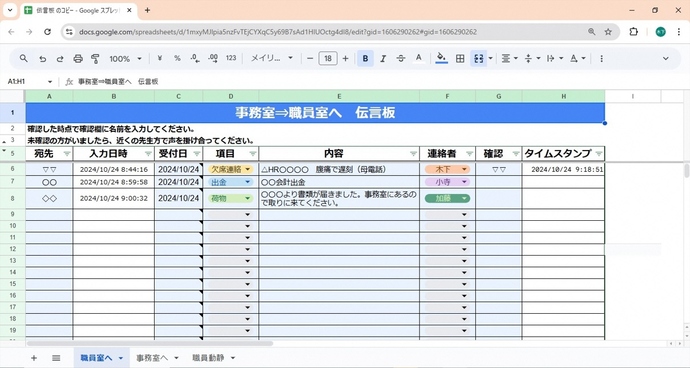Toggle strikethrough formatting
This screenshot has height=368, width=690.
coord(400,58)
